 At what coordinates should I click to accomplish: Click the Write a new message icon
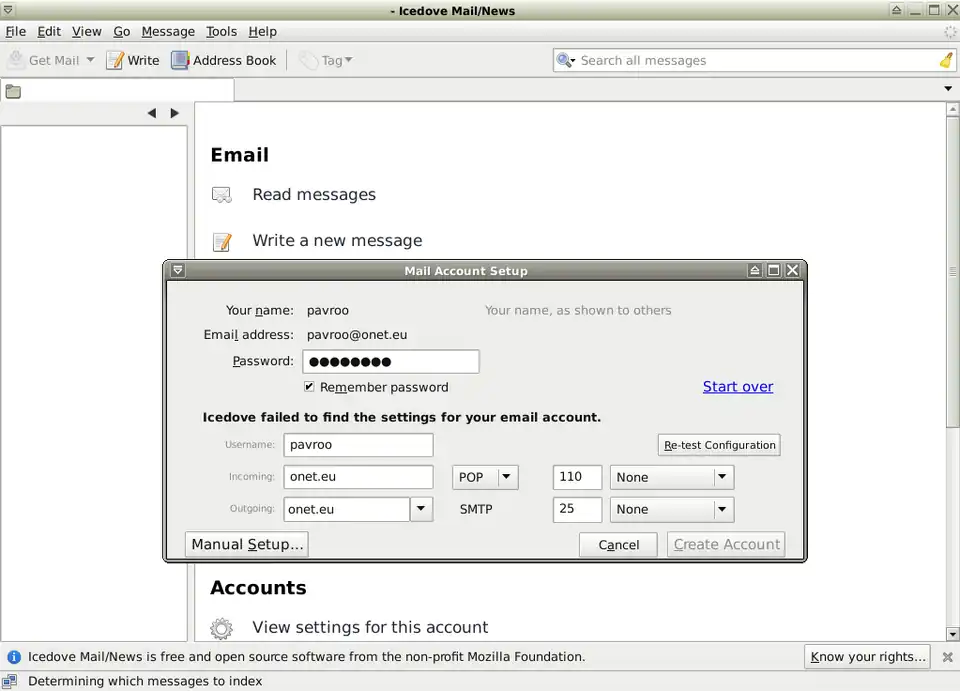point(222,241)
